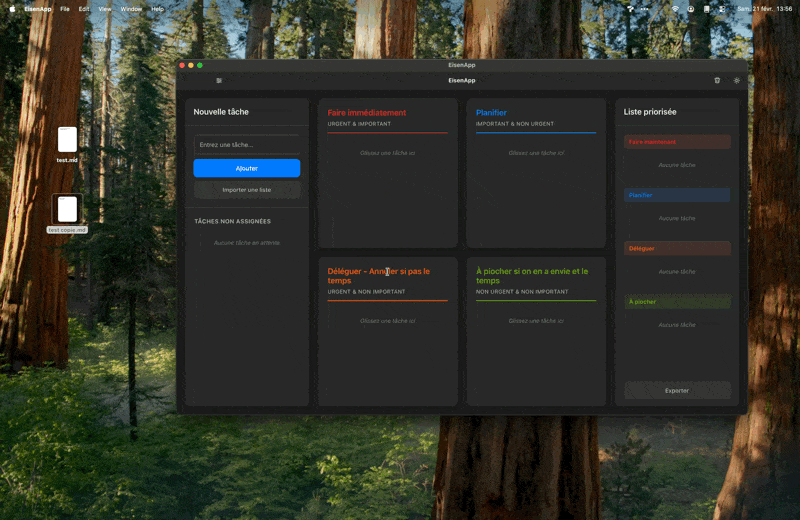
Task: Click the Déléguer - Annuler quadrant title
Action: (379, 276)
